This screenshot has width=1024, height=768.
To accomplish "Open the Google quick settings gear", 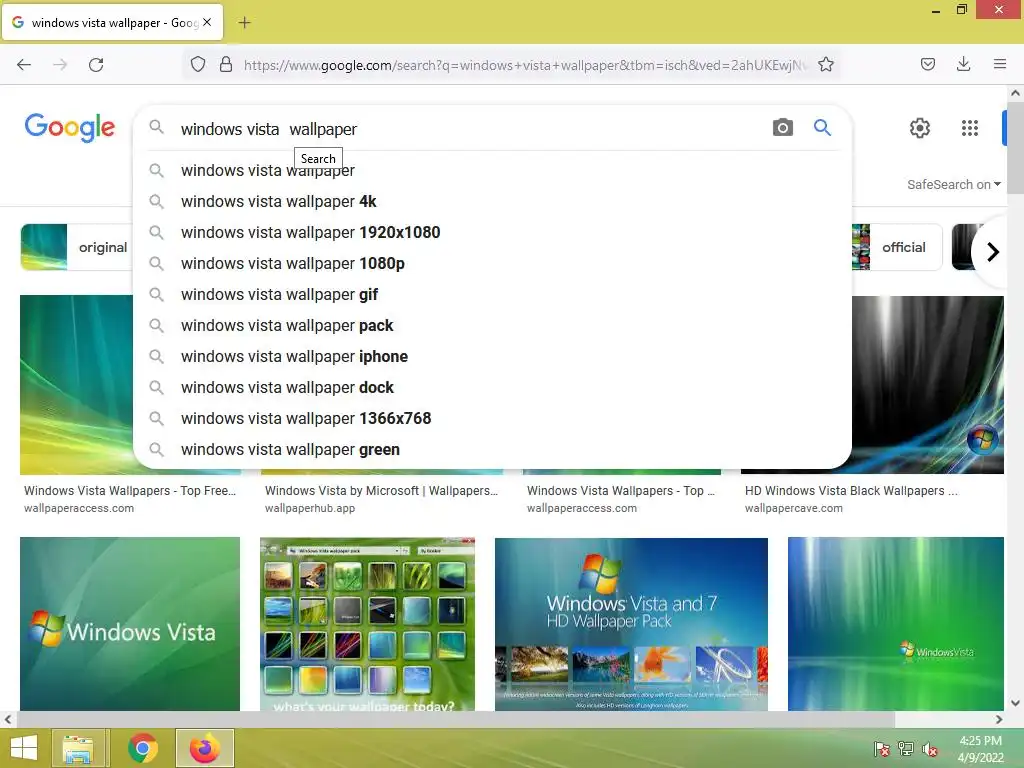I will click(x=920, y=128).
